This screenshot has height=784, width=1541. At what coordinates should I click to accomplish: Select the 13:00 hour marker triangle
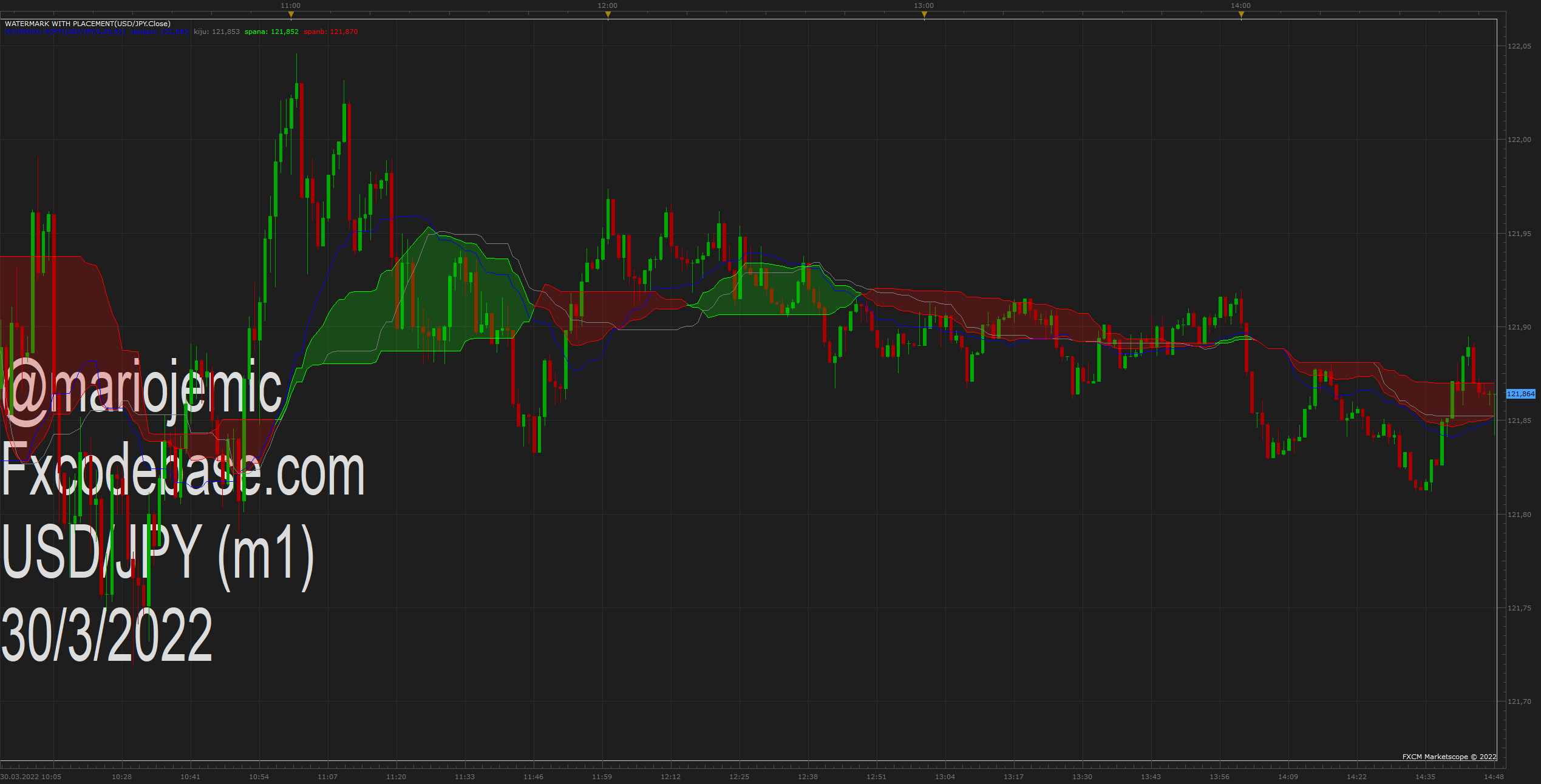tap(924, 15)
